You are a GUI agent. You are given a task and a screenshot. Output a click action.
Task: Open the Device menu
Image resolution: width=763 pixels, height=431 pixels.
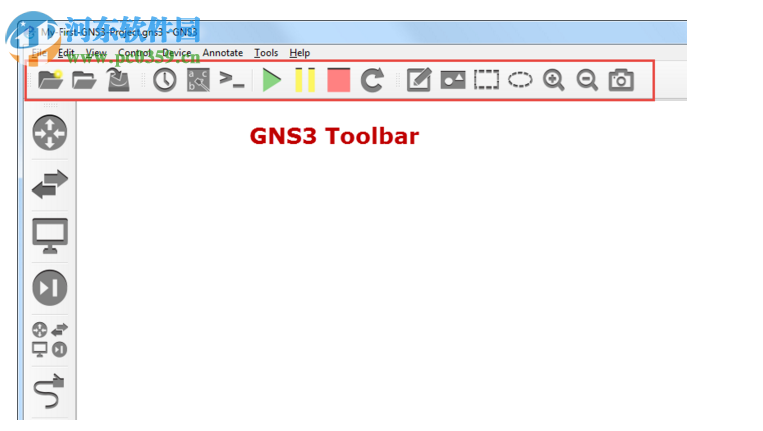tap(177, 53)
